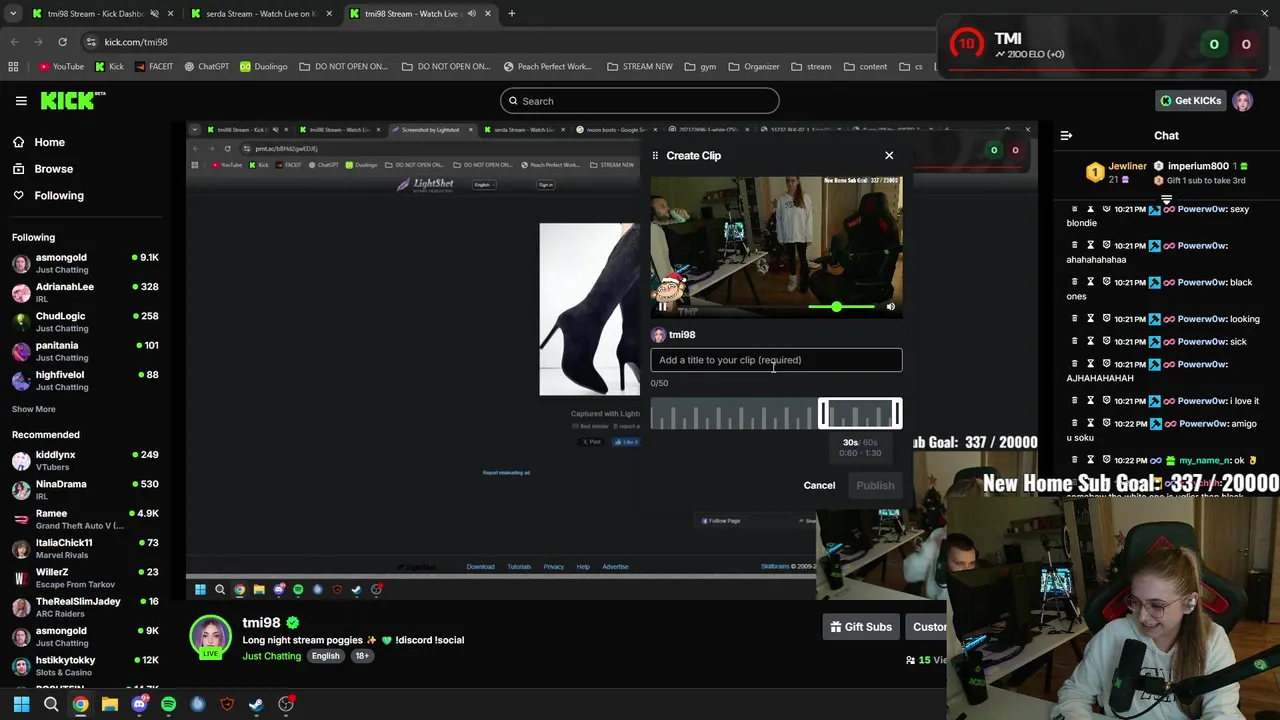Click the clip range selection on timeline
The height and width of the screenshot is (720, 1280).
click(x=860, y=414)
